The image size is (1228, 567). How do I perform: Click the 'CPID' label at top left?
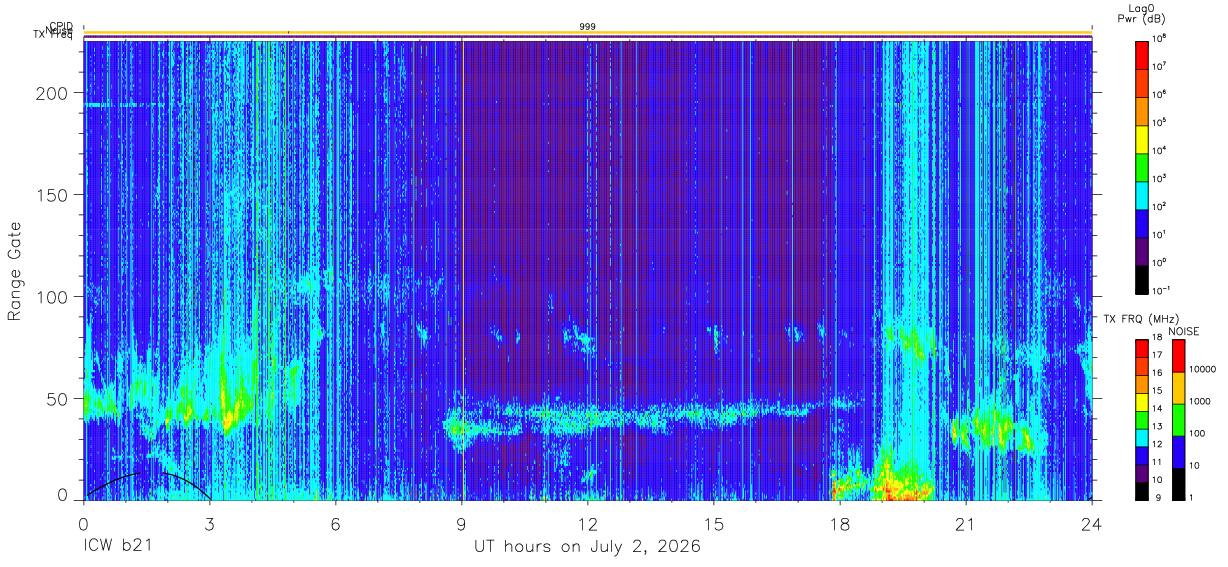pos(60,27)
